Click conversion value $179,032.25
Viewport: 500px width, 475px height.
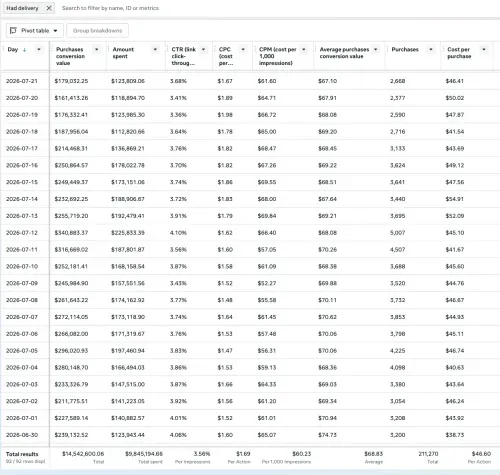click(x=71, y=81)
